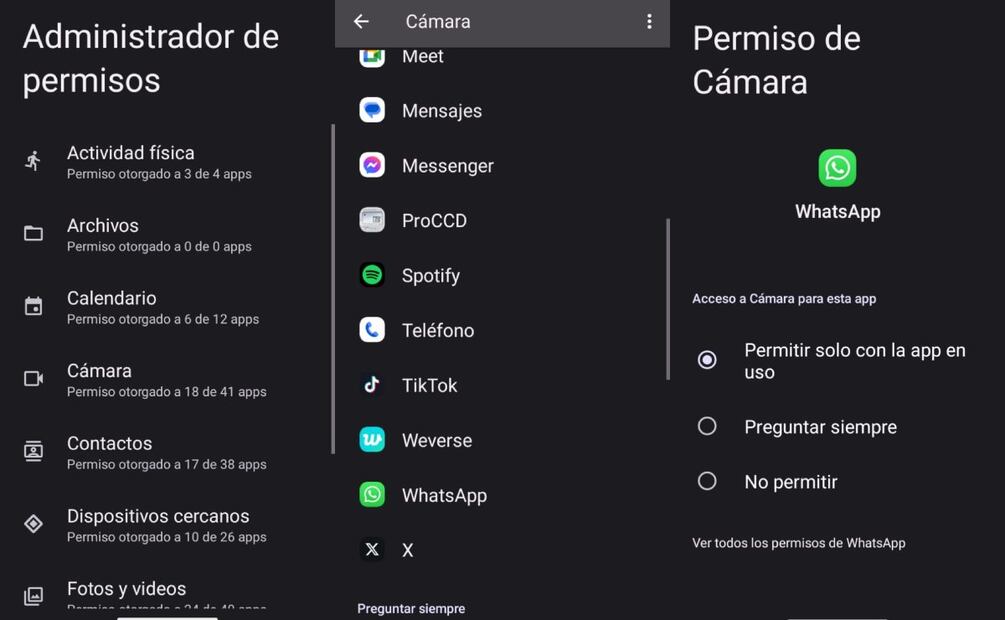Tap the Messenger app icon
Image resolution: width=1005 pixels, height=620 pixels.
point(372,165)
